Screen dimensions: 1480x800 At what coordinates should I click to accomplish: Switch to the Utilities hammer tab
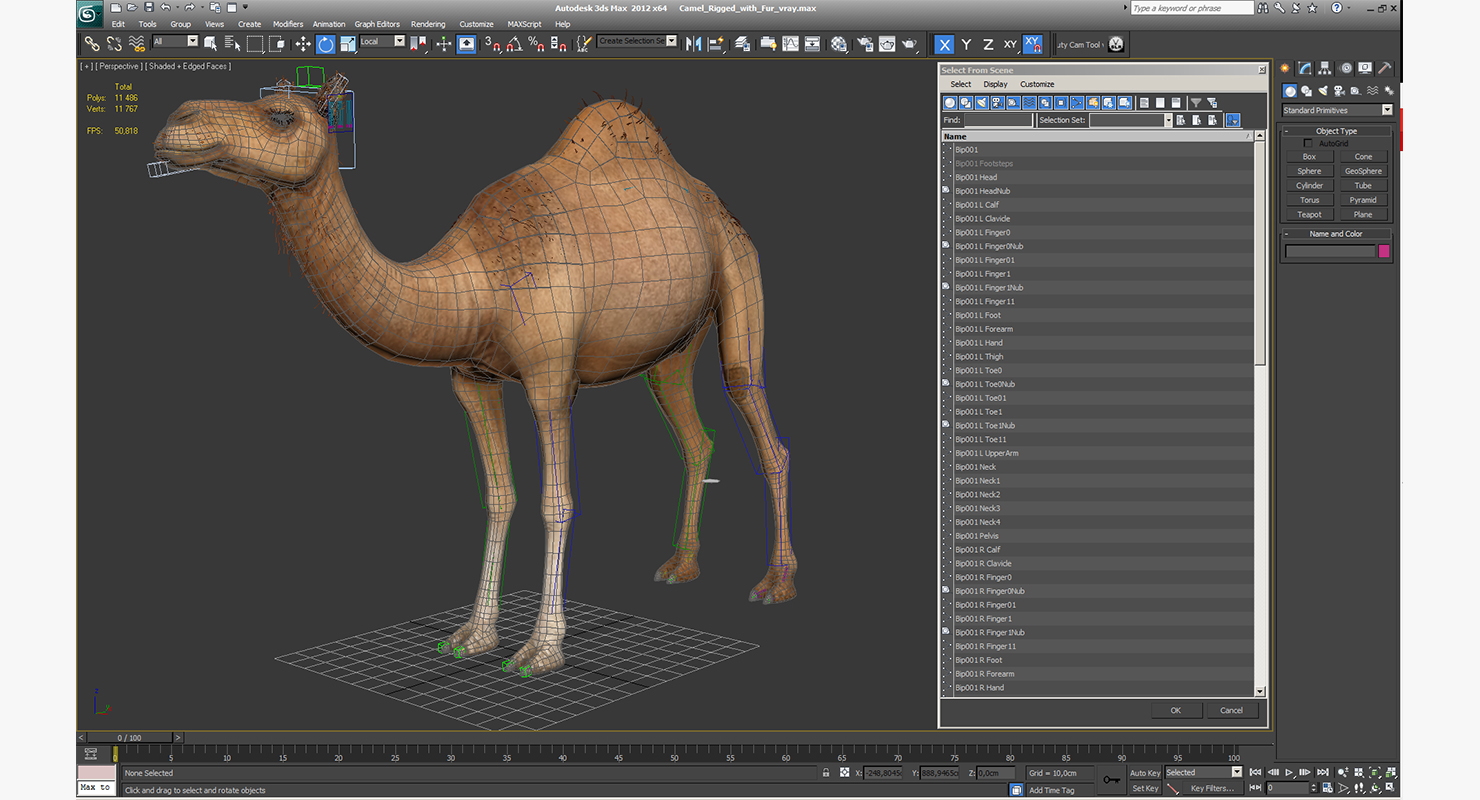tap(1385, 68)
